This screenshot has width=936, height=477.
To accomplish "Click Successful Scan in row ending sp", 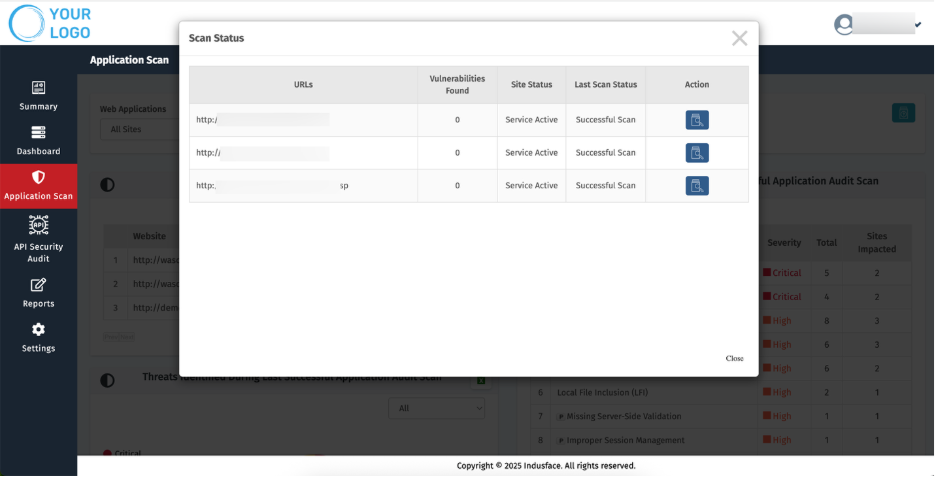I will pos(605,186).
